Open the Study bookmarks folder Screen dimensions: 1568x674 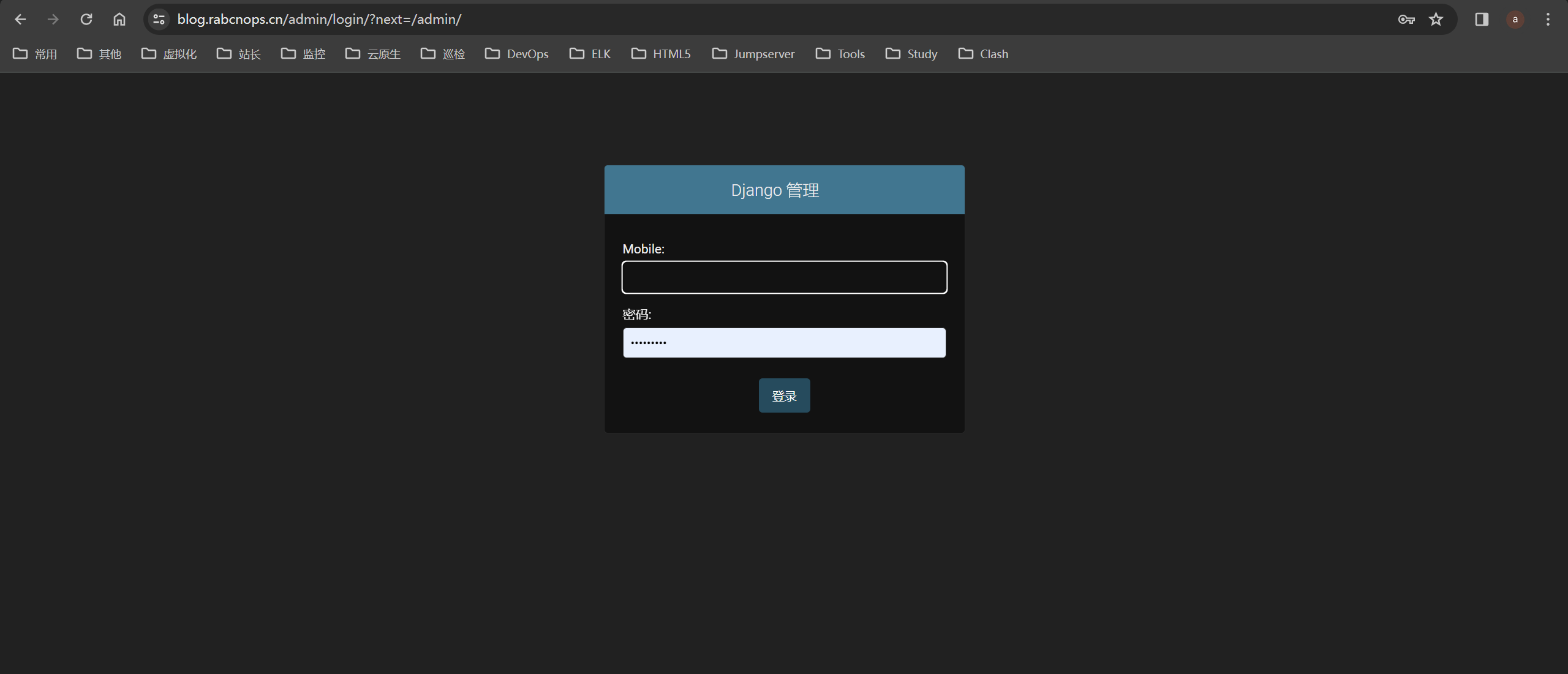coord(911,54)
